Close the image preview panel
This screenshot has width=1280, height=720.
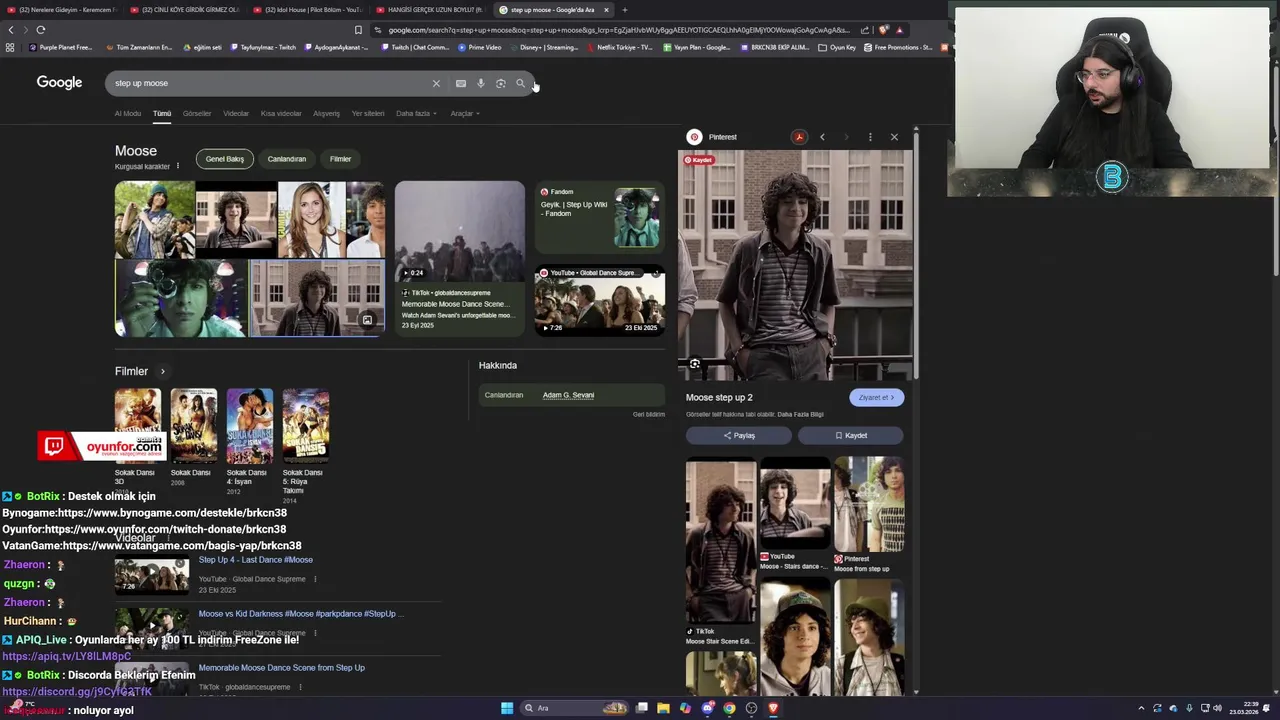point(894,137)
